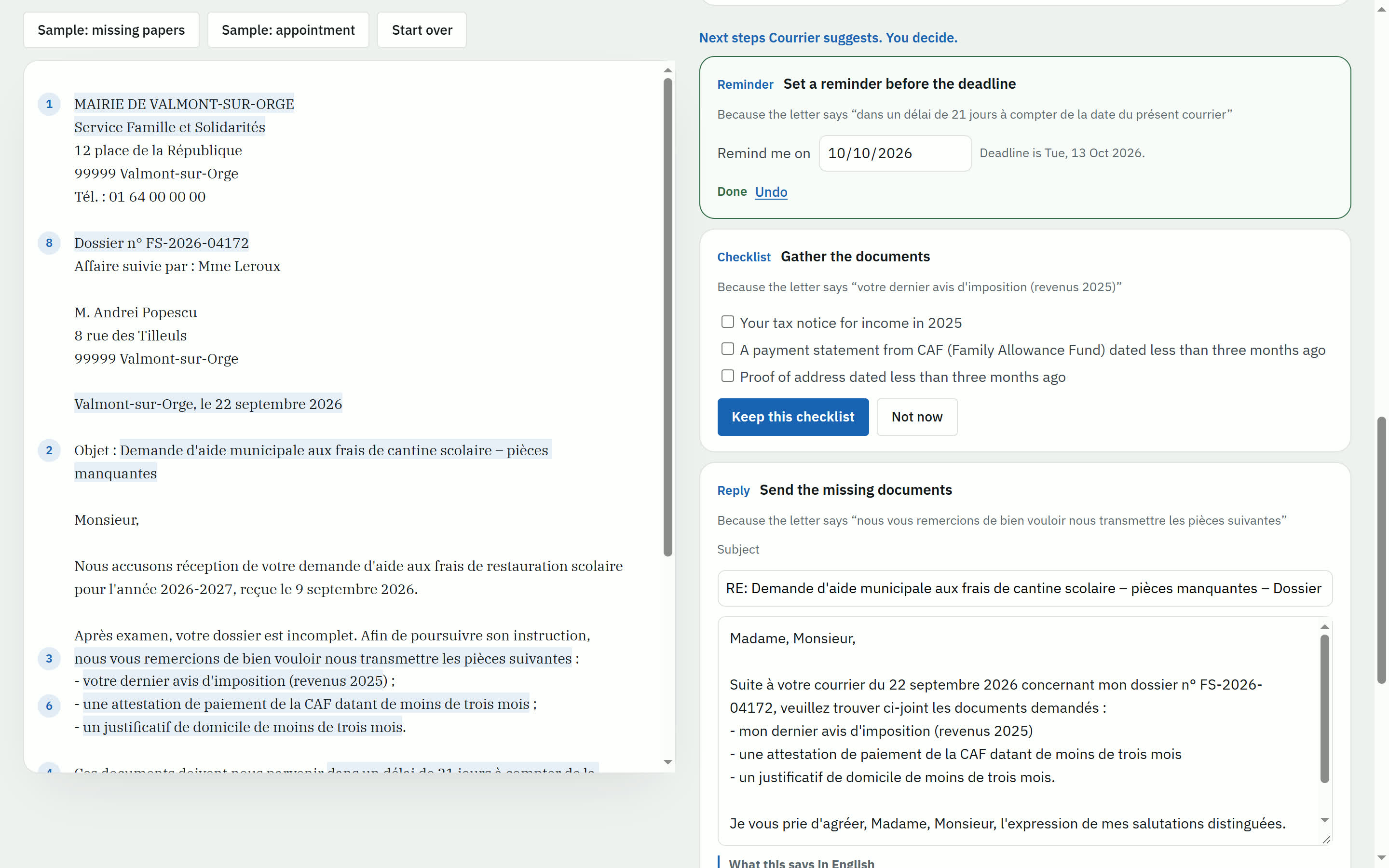Check the CAF payment statement item
Image resolution: width=1389 pixels, height=868 pixels.
727,349
